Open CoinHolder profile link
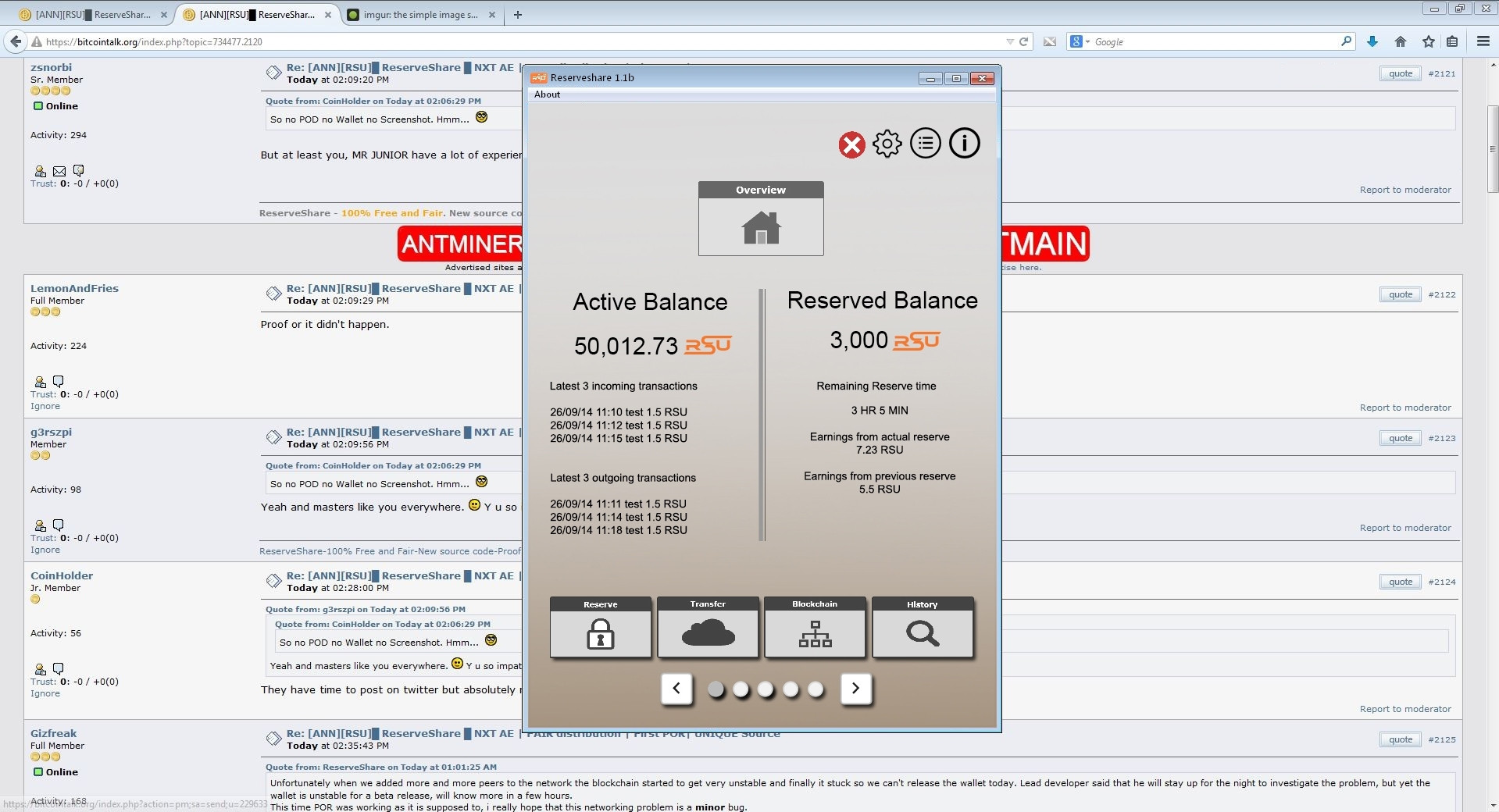 [x=62, y=575]
